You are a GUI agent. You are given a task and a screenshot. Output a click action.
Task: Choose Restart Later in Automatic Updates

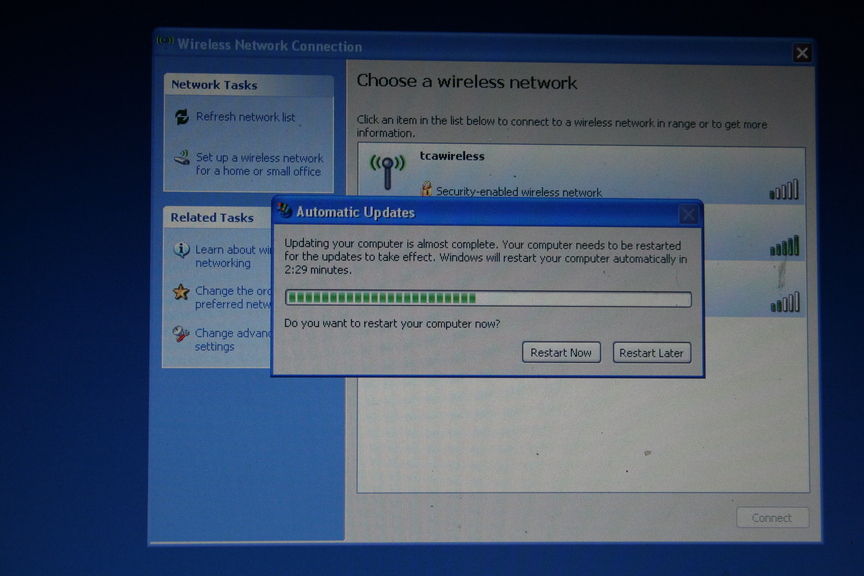coord(651,353)
